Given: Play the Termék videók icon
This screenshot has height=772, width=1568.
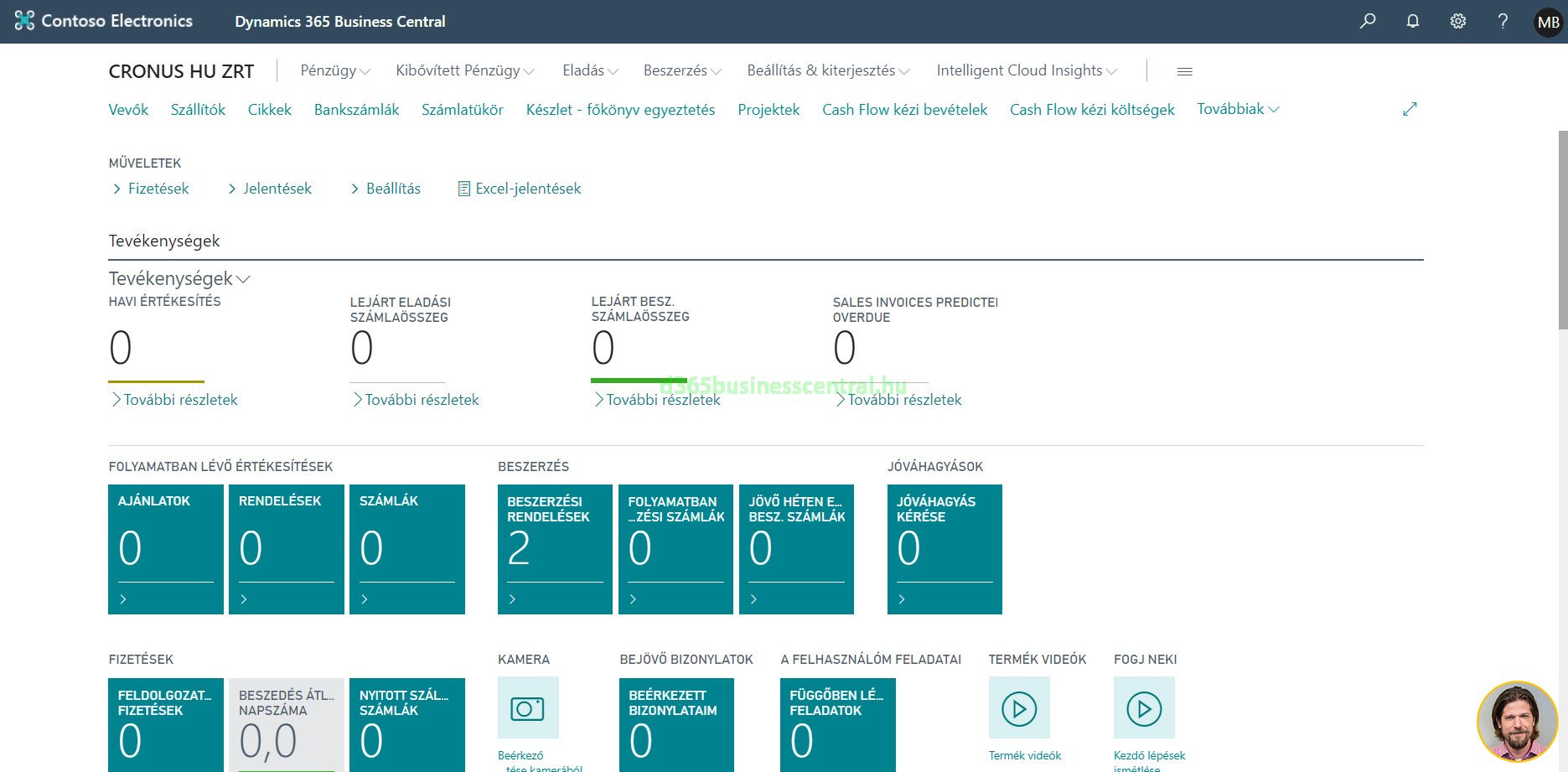Looking at the screenshot, I should pos(1019,708).
